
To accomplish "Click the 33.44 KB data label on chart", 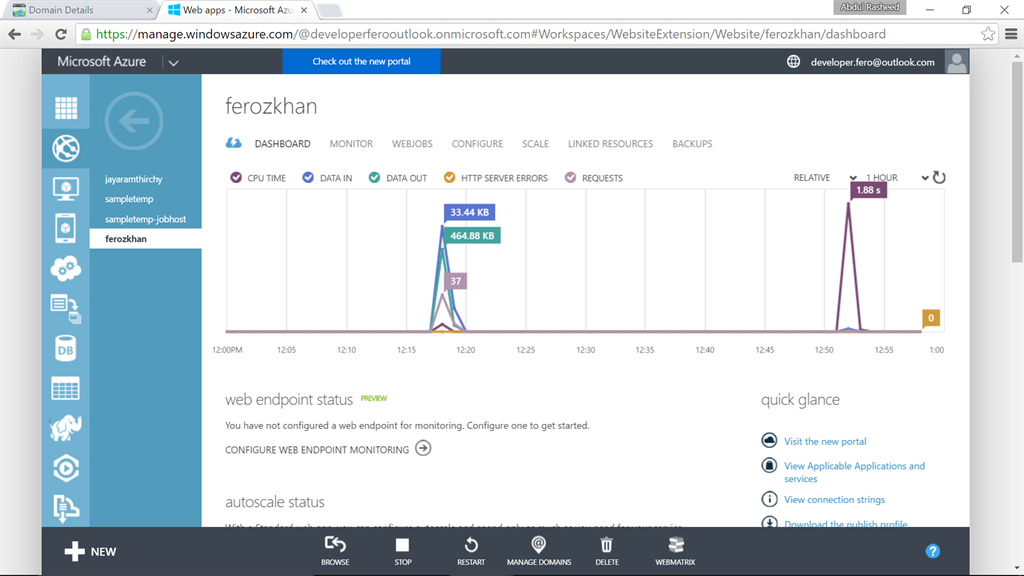I will click(x=470, y=212).
